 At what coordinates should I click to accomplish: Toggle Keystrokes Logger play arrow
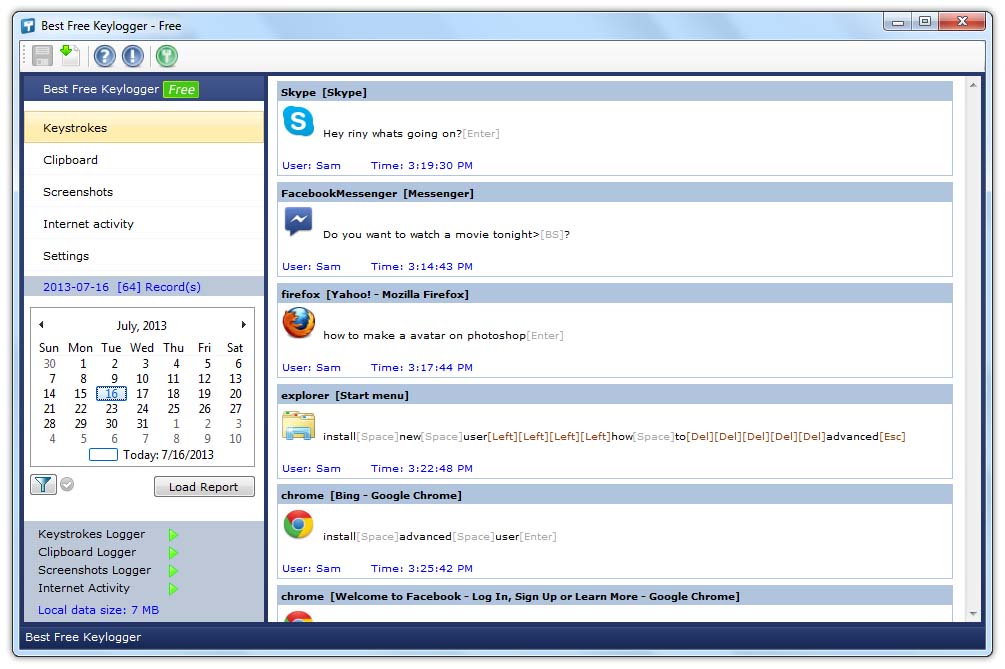click(x=173, y=534)
